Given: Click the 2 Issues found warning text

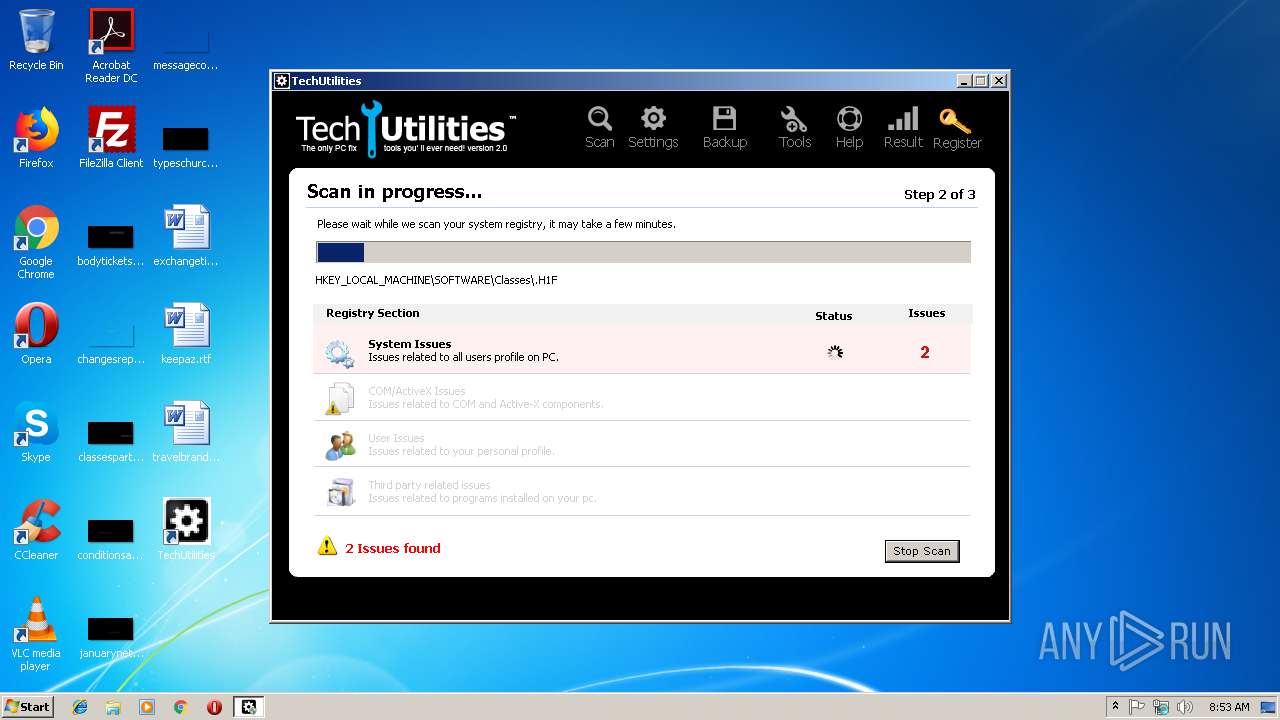Looking at the screenshot, I should (393, 548).
